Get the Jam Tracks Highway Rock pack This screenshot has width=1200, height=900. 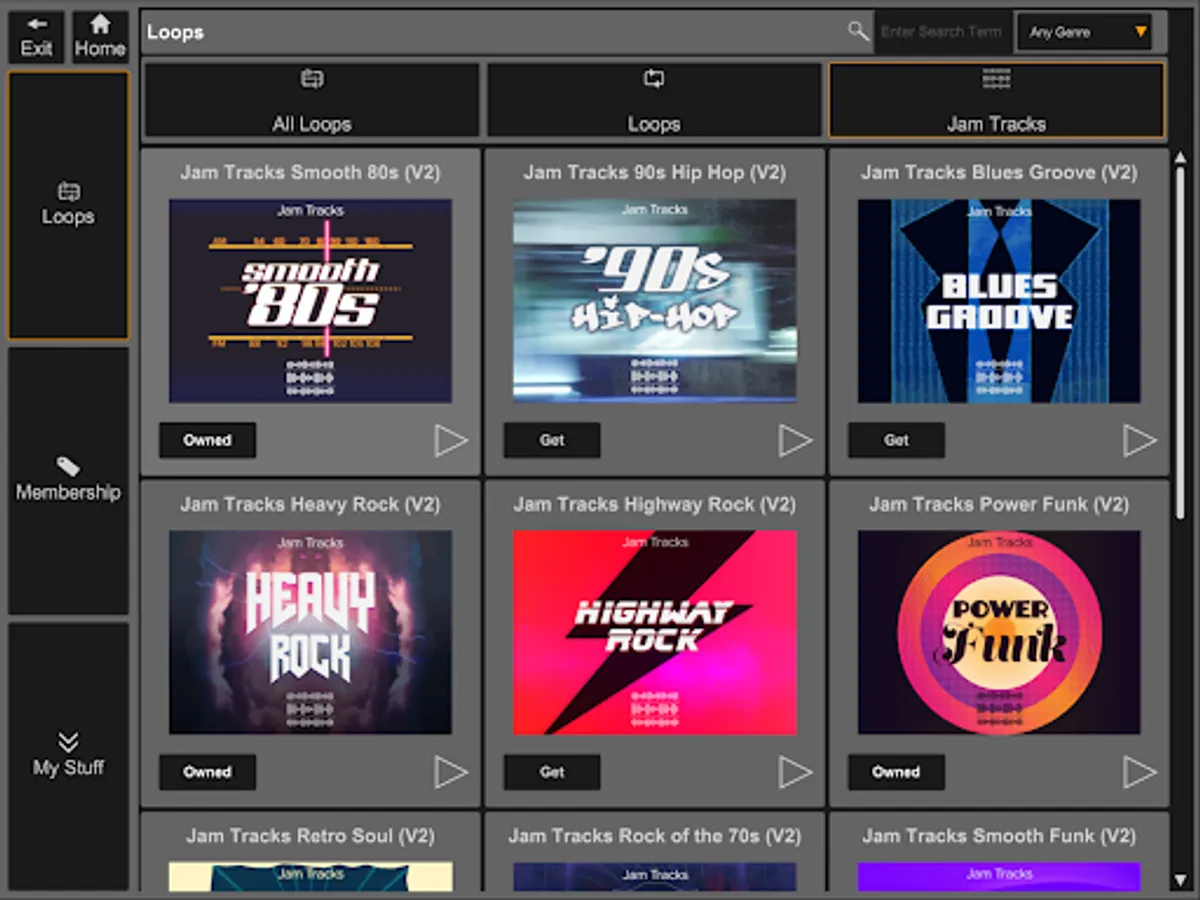click(x=552, y=772)
